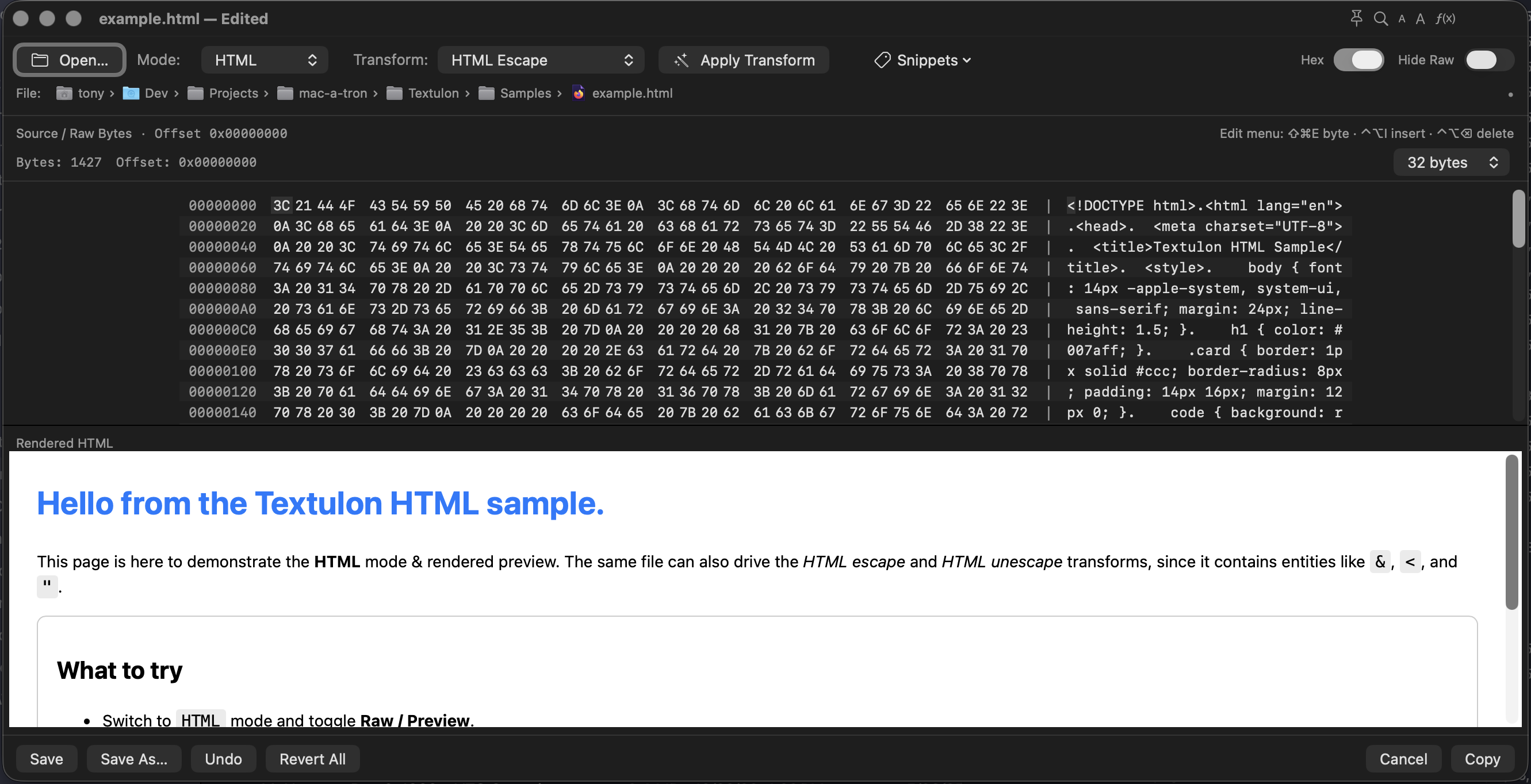Screen dimensions: 1531x784
Task: Increase font size with the large A icon
Action: (x=1420, y=19)
